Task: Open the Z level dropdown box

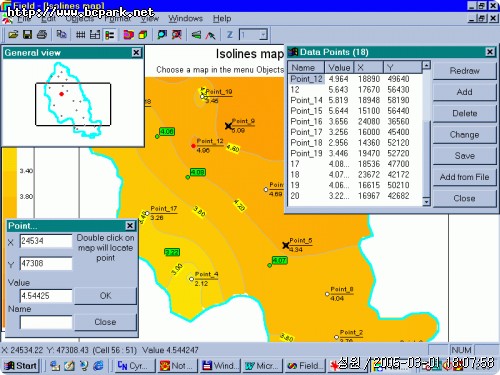Action: click(x=254, y=35)
